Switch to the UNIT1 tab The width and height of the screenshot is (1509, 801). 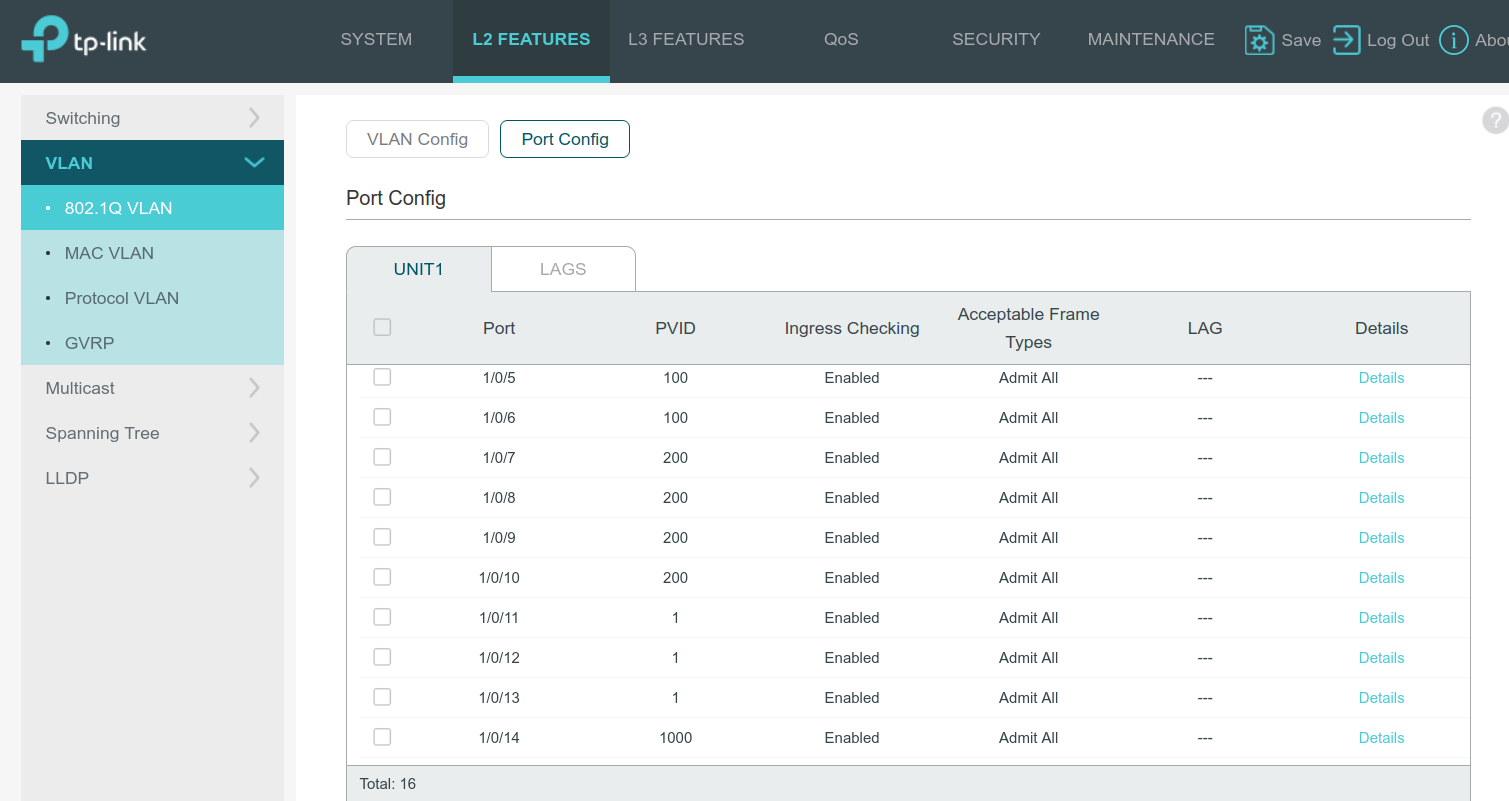pyautogui.click(x=419, y=269)
